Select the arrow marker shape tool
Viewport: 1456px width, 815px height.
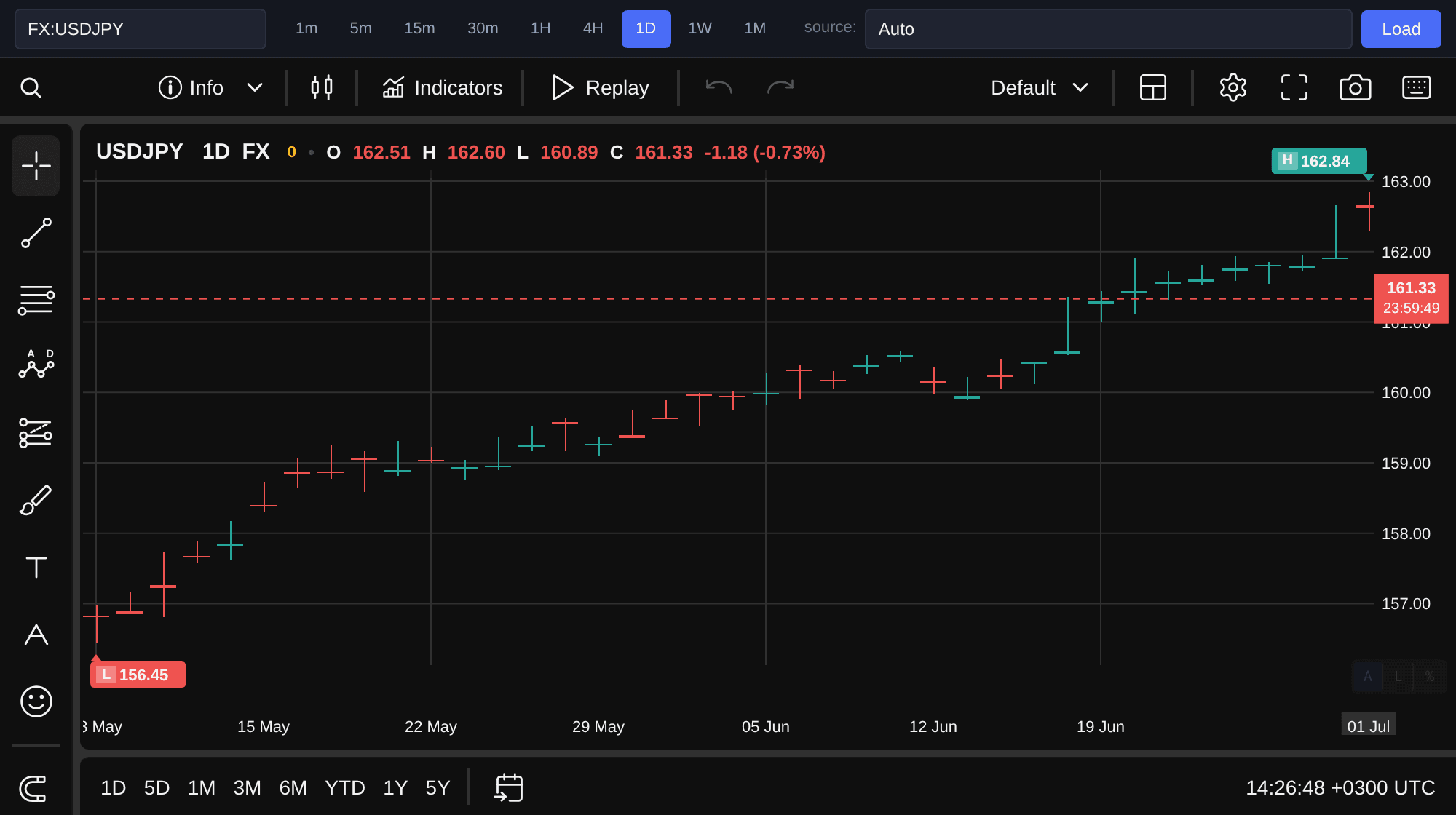coord(36,634)
